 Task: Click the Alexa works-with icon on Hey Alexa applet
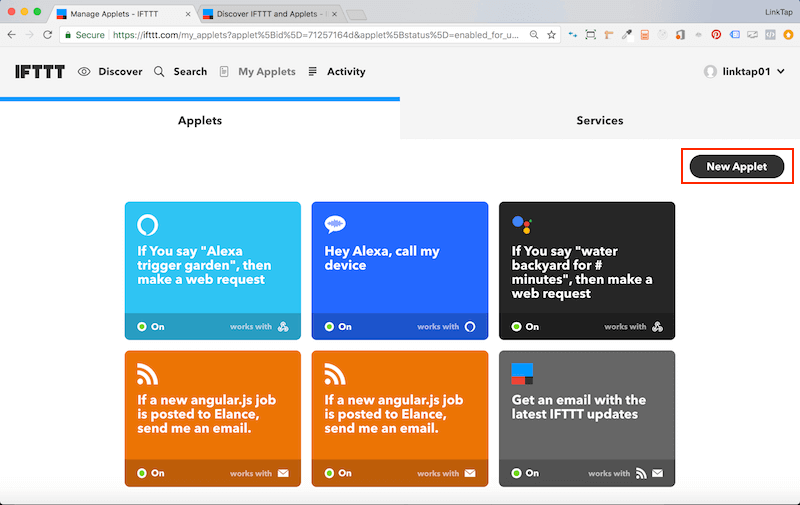470,326
